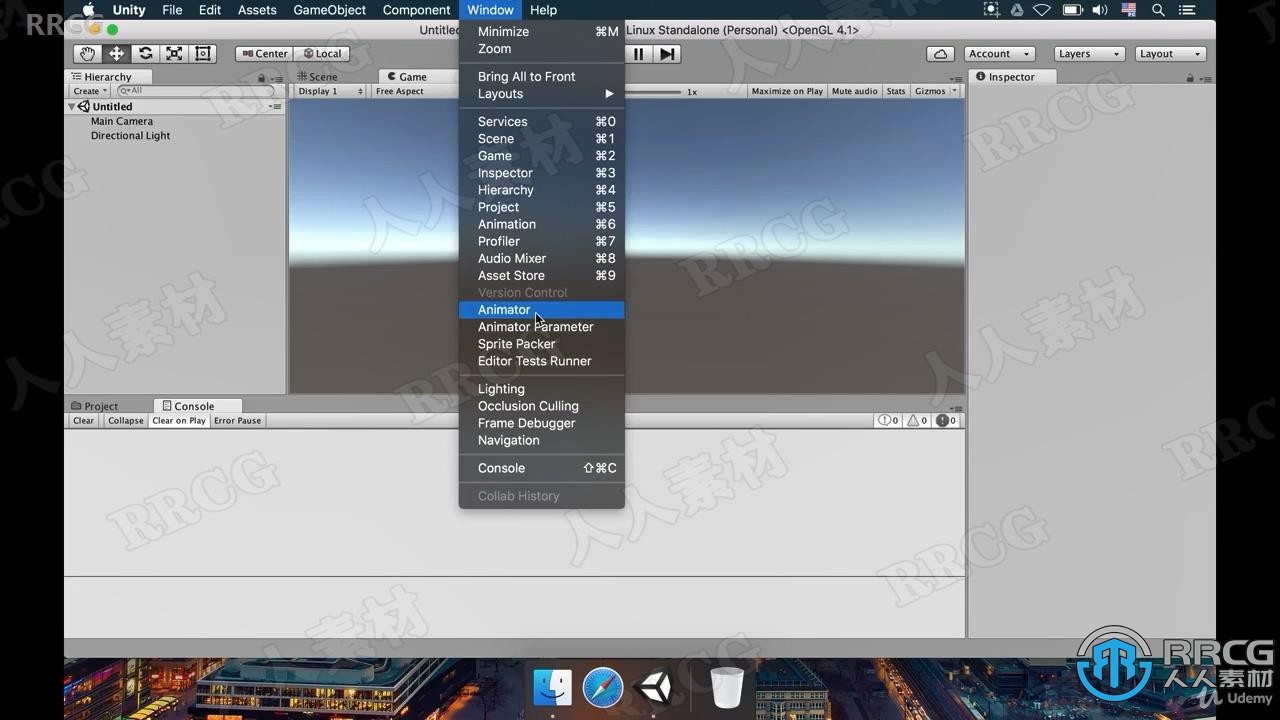The image size is (1280, 720).
Task: Toggle Center pivot mode
Action: [x=264, y=54]
